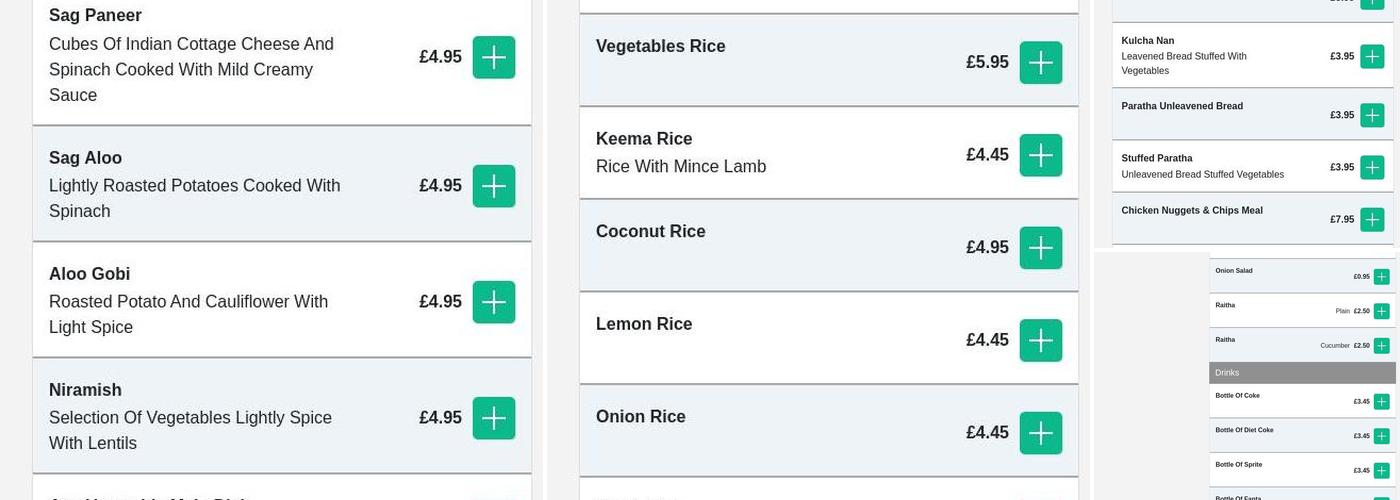This screenshot has width=1400, height=500.
Task: Add Coconut Rice to the order
Action: [x=1041, y=248]
